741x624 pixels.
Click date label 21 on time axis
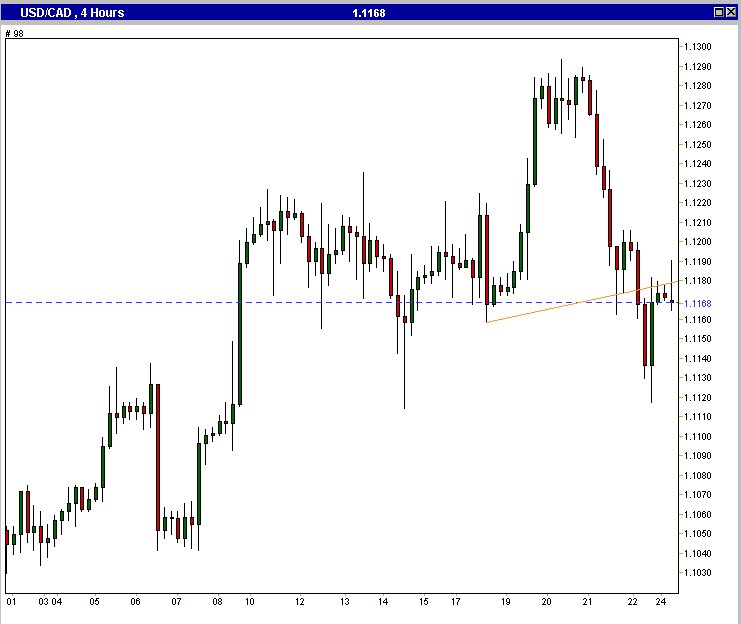click(587, 602)
